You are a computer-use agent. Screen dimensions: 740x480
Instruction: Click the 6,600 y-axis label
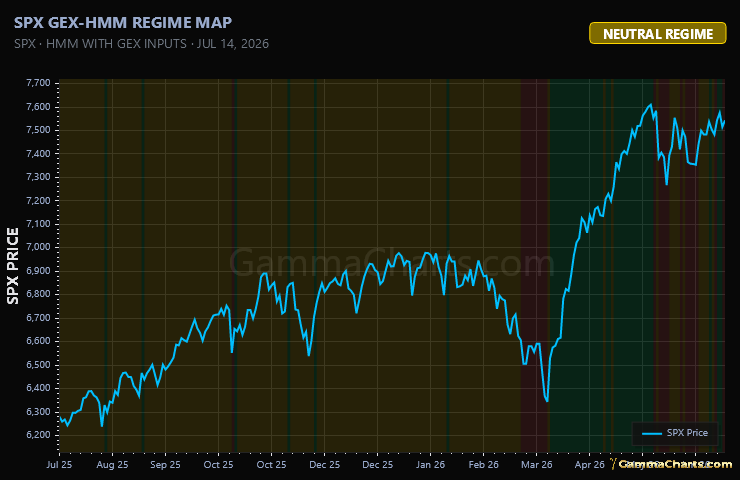[38, 341]
